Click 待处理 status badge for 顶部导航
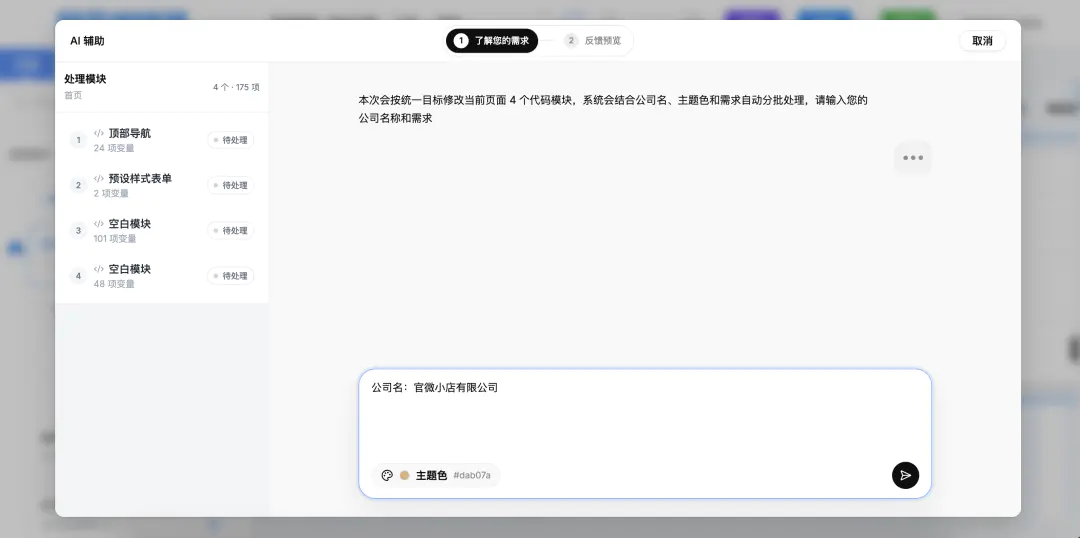Screen dimensions: 1080x538 point(231,140)
